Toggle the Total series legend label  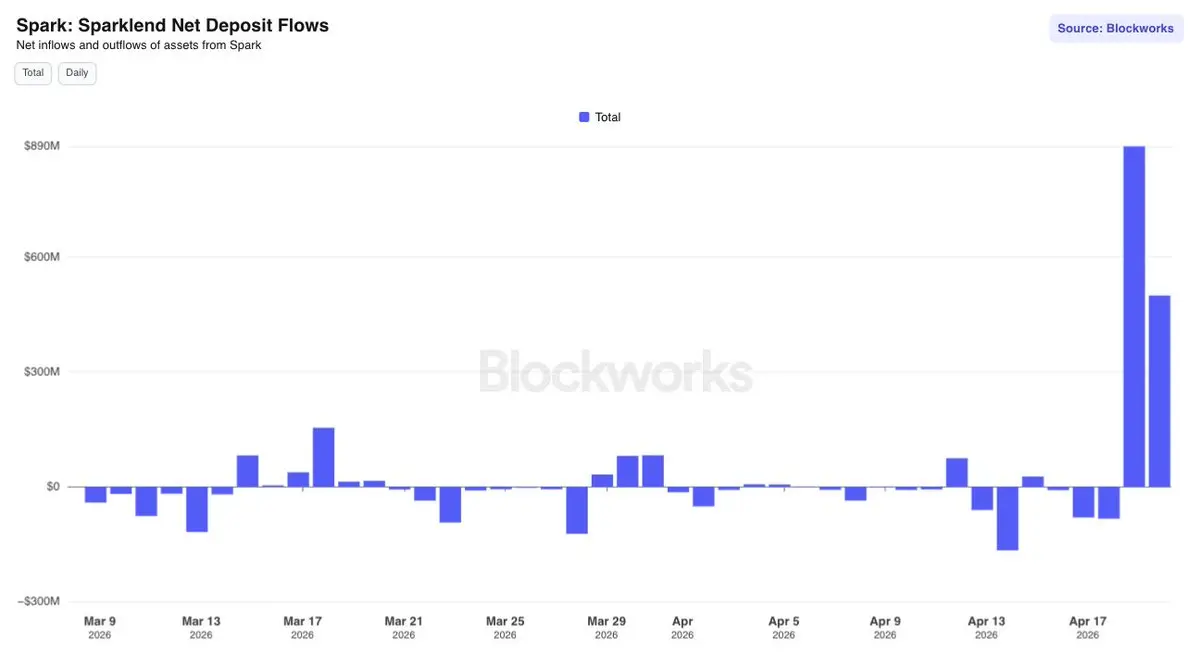click(x=608, y=117)
